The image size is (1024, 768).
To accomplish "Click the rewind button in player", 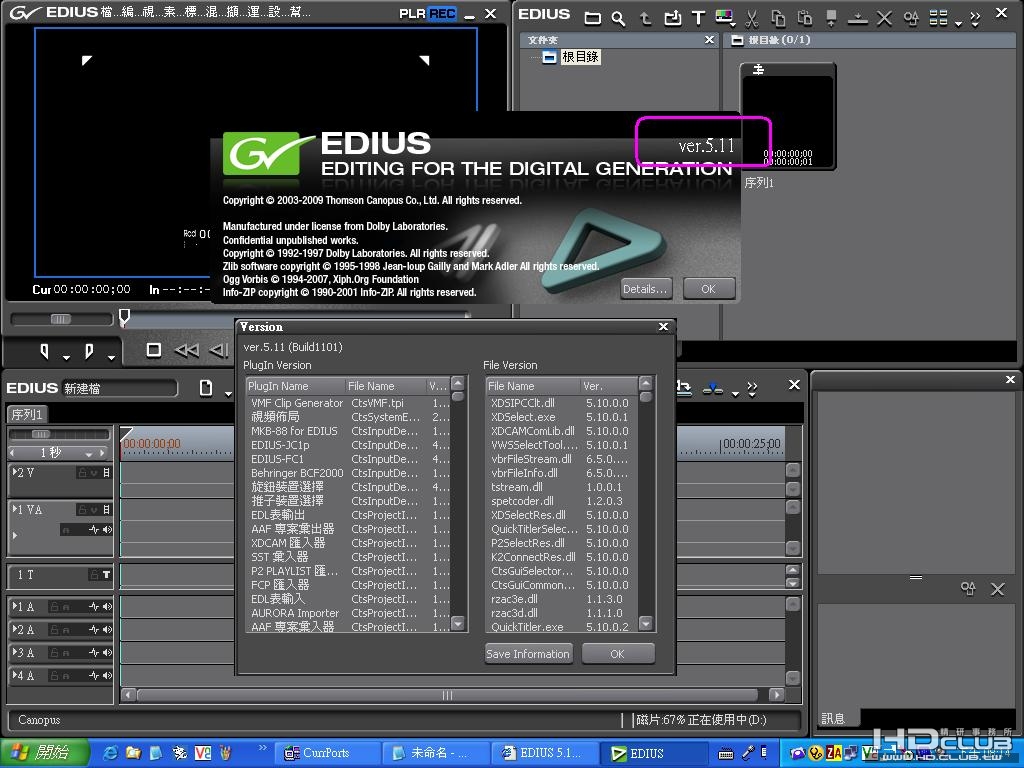I will [187, 351].
